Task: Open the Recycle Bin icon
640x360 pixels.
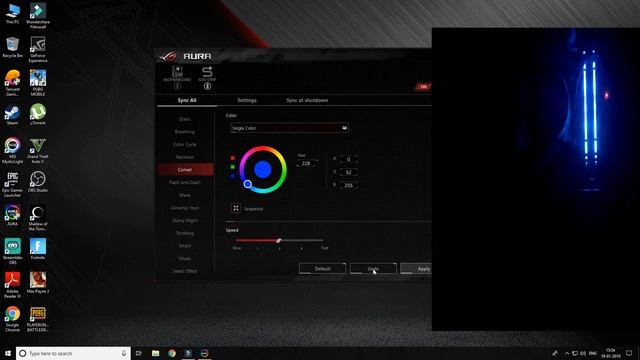Action: (12, 47)
